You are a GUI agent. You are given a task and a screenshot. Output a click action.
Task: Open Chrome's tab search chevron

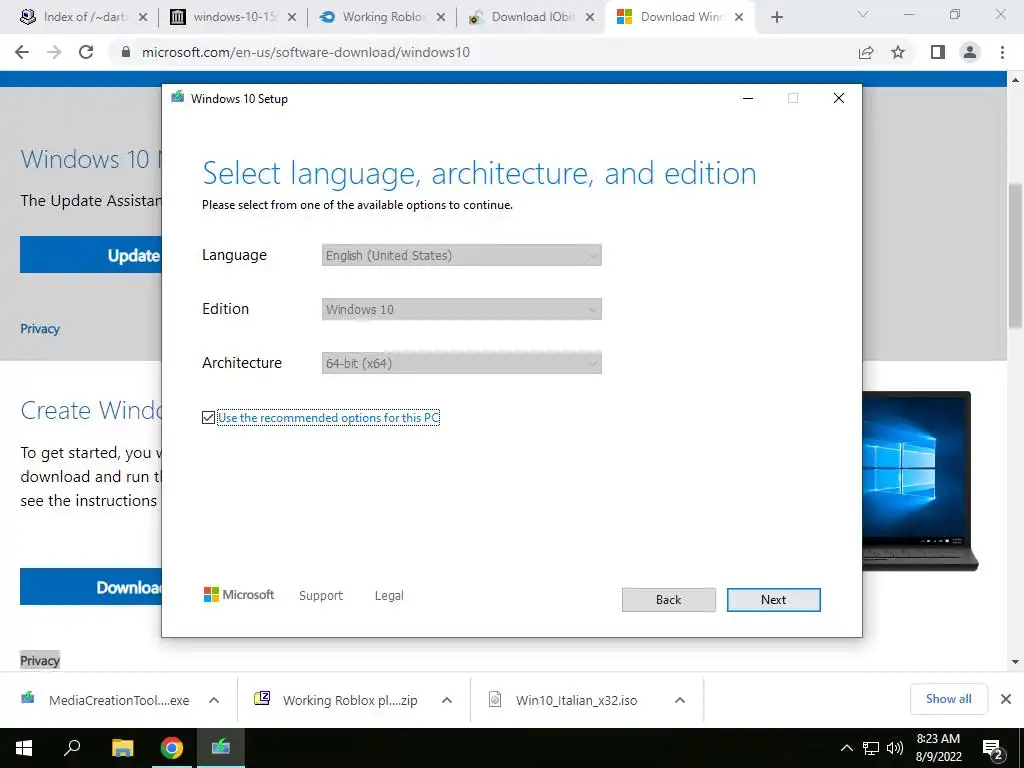[x=863, y=14]
